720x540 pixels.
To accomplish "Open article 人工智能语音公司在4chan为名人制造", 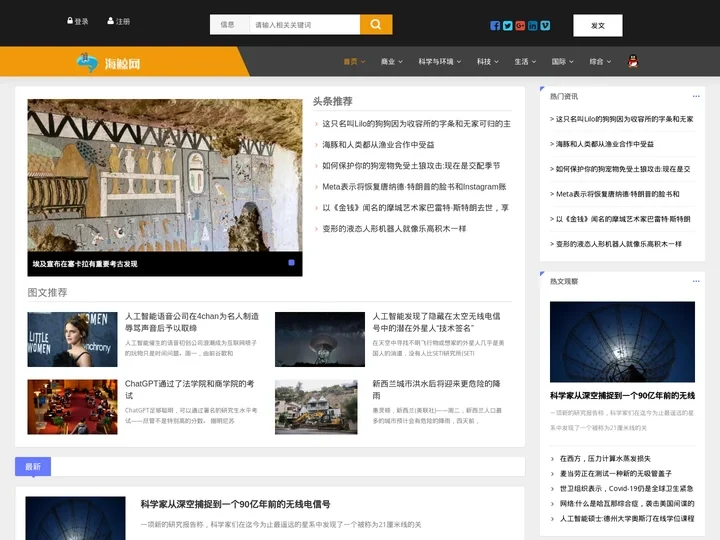I will point(192,322).
